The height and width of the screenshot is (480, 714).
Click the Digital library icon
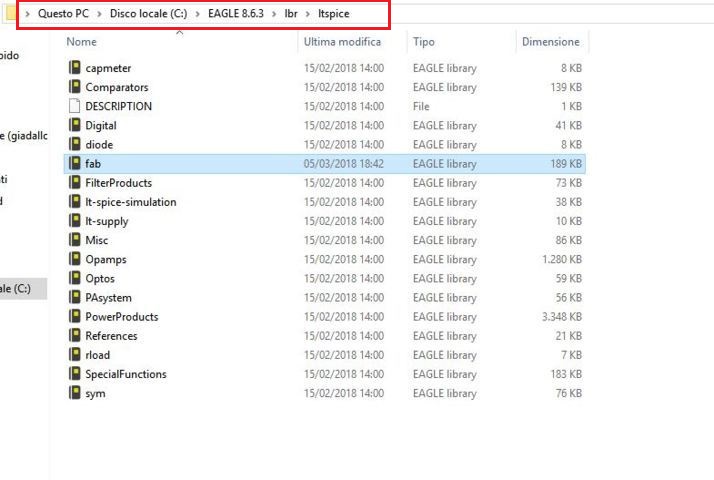pyautogui.click(x=75, y=125)
